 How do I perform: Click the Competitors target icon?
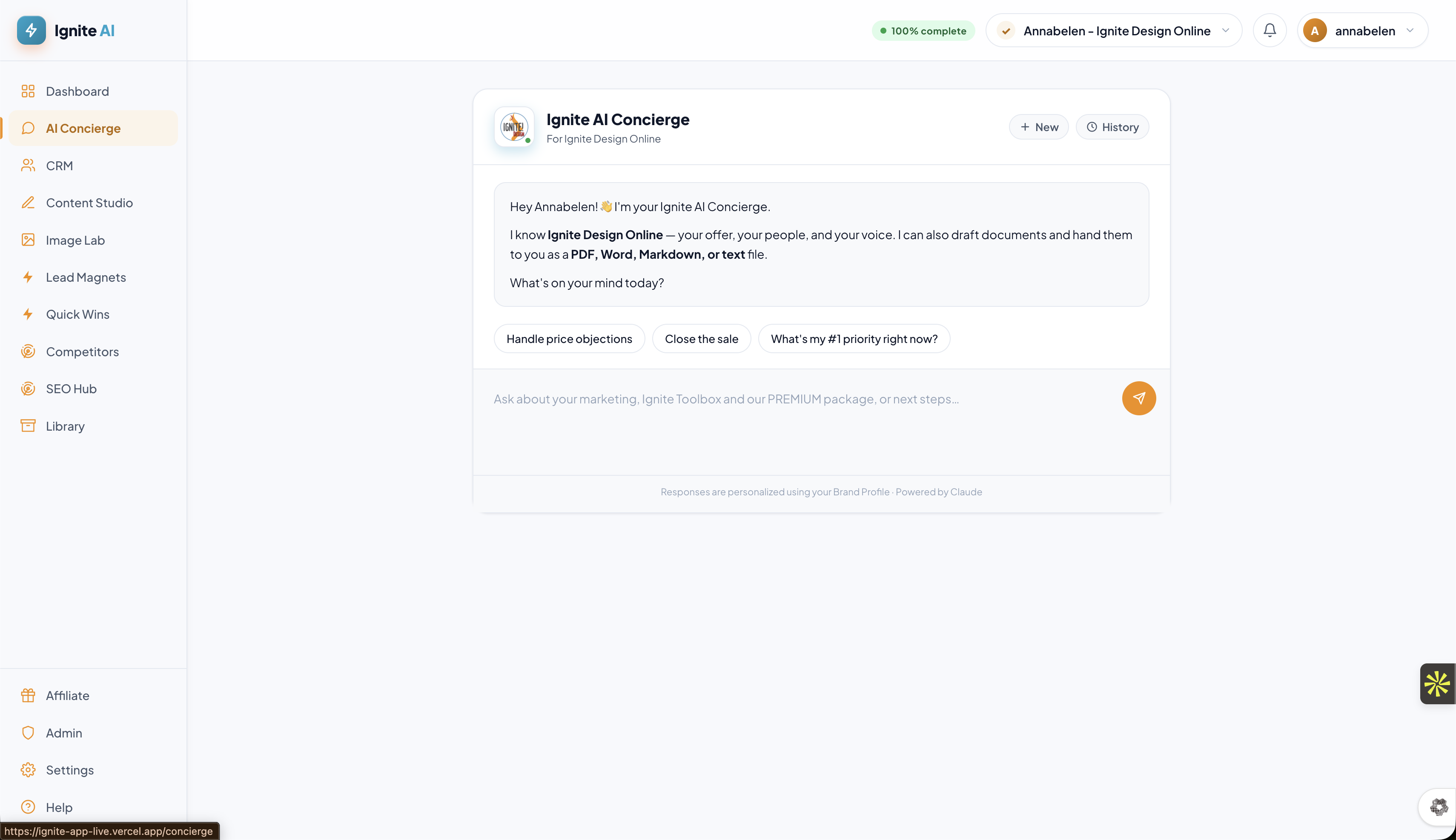pyautogui.click(x=28, y=351)
